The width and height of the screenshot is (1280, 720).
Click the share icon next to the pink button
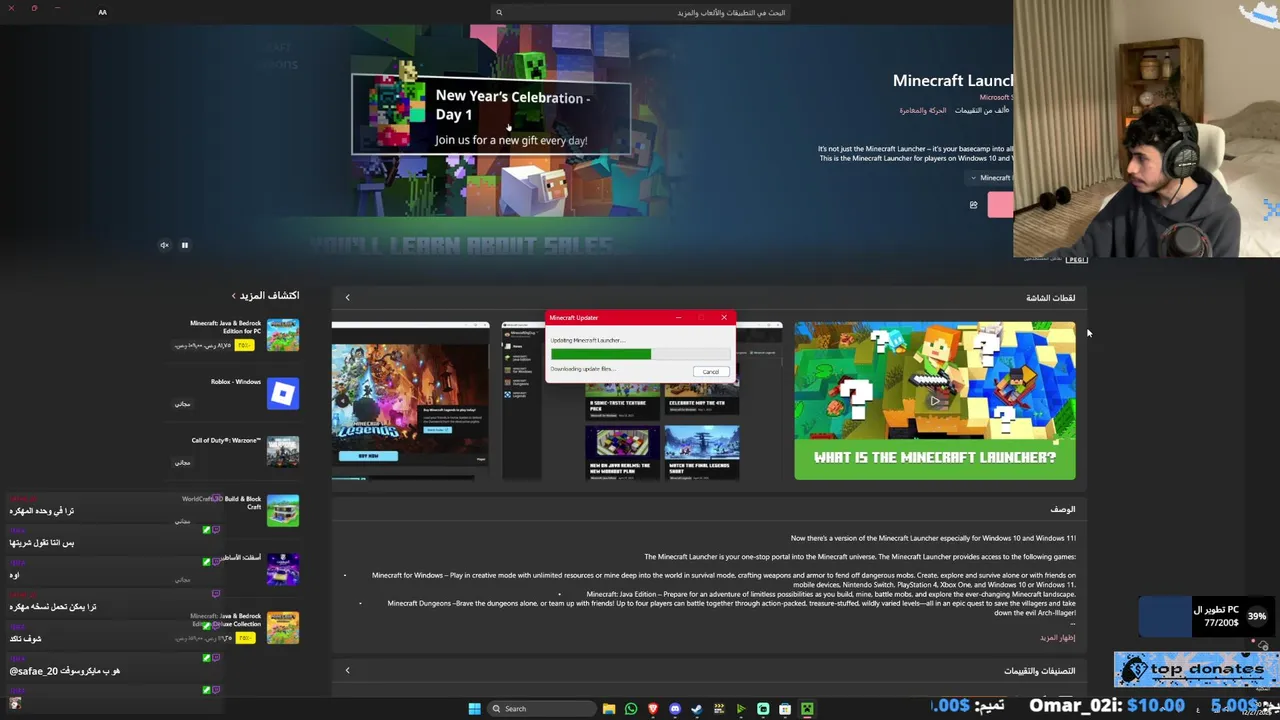[x=973, y=205]
